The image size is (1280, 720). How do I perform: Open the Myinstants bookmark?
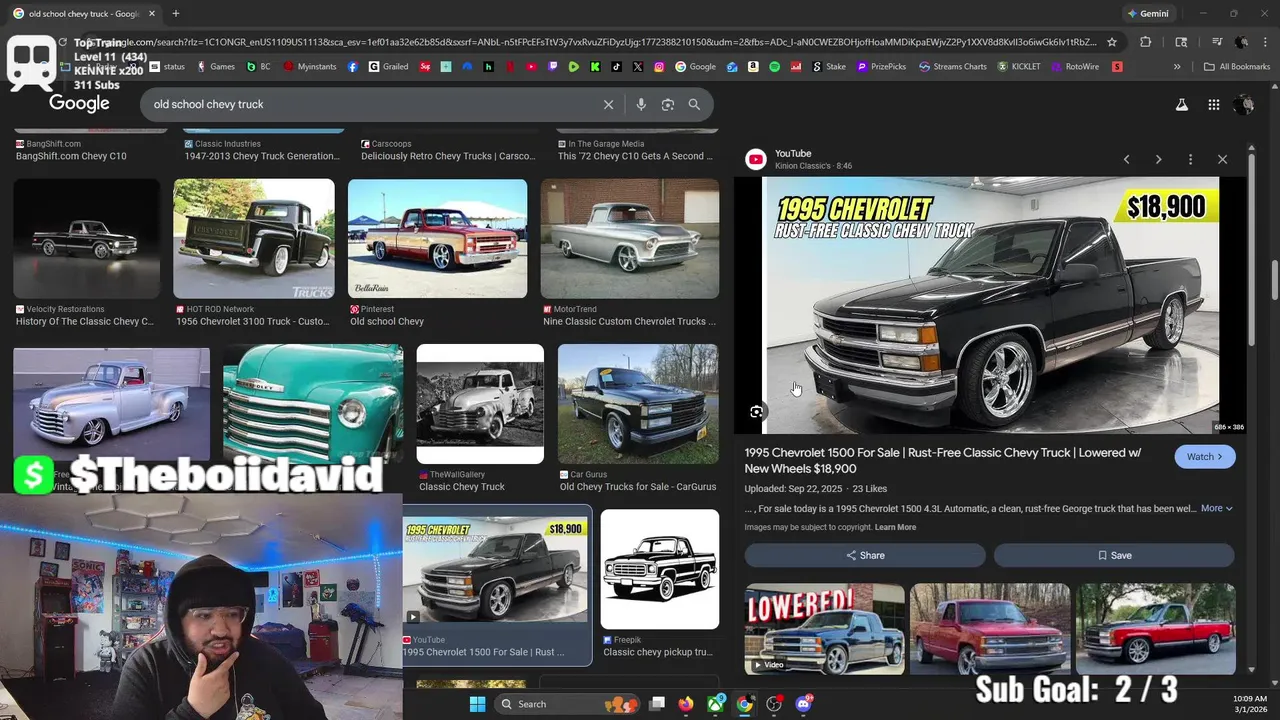pyautogui.click(x=310, y=67)
